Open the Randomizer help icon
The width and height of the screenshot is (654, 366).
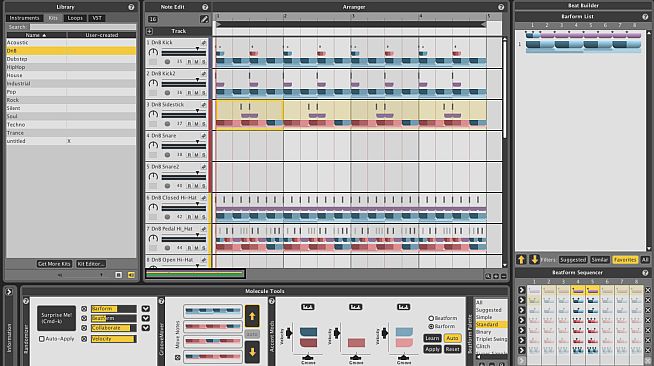26,301
